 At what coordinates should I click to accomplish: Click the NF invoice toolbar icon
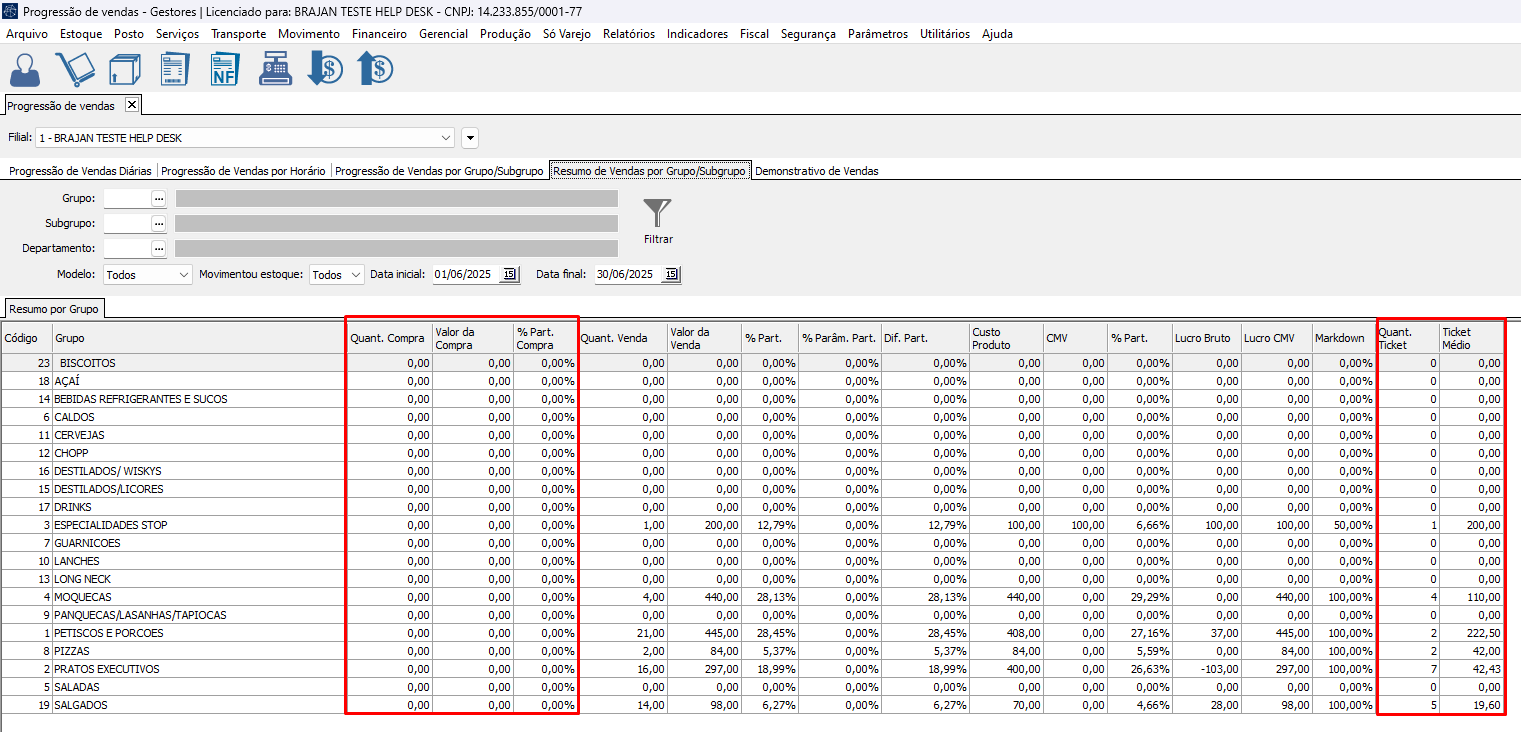(x=224, y=69)
